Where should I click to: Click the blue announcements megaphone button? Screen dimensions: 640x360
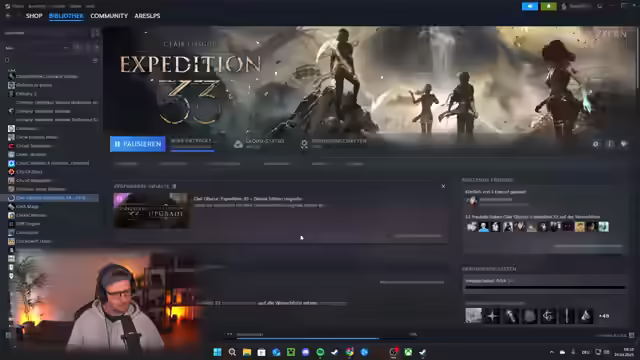530,6
